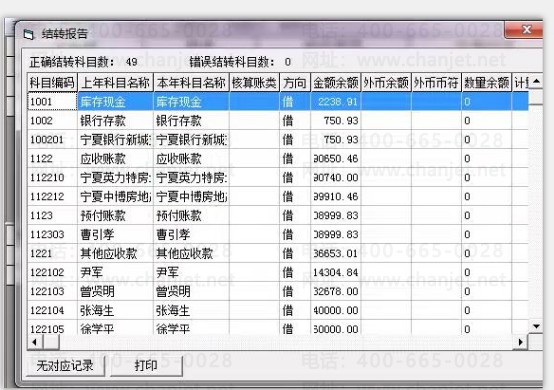
Task: Select the cell with code 1001
Action: (52, 102)
